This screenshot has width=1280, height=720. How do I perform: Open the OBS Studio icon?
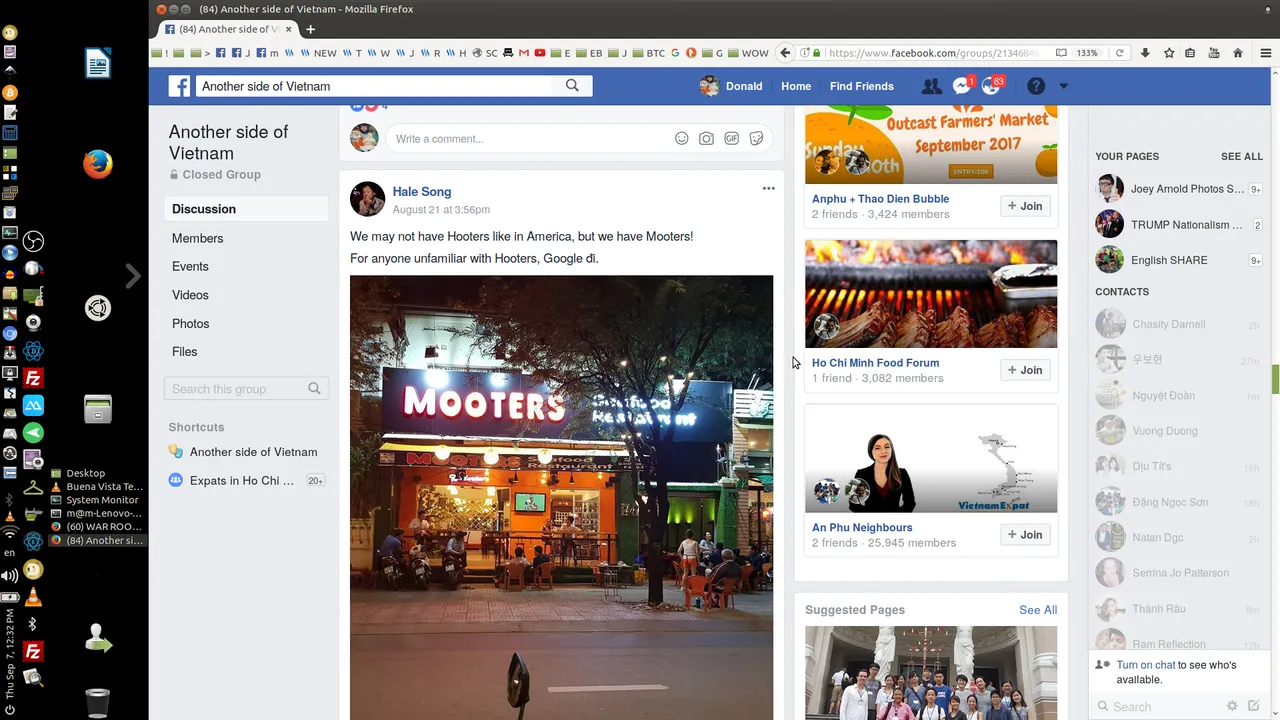point(33,241)
